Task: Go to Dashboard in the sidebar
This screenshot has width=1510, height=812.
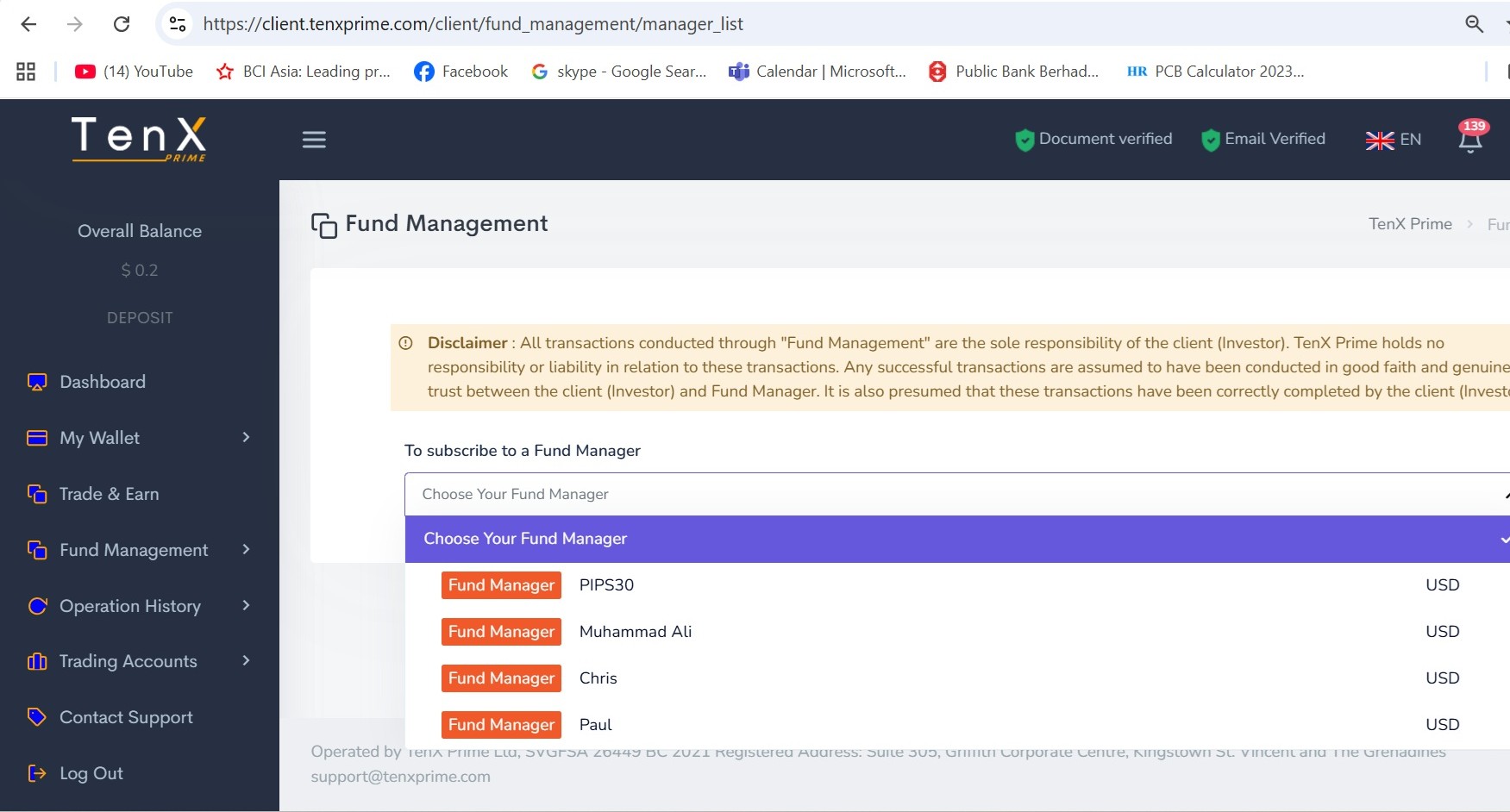Action: [102, 382]
